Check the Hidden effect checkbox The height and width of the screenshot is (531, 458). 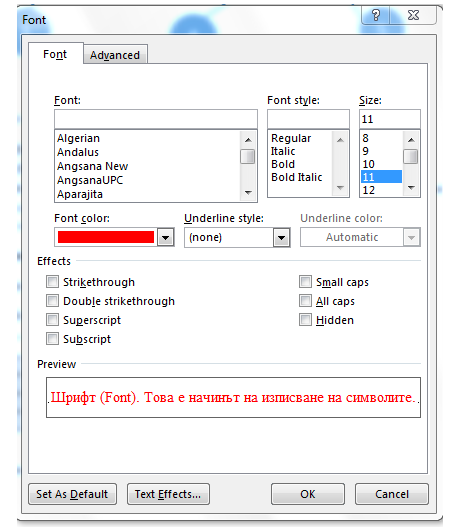pyautogui.click(x=305, y=320)
